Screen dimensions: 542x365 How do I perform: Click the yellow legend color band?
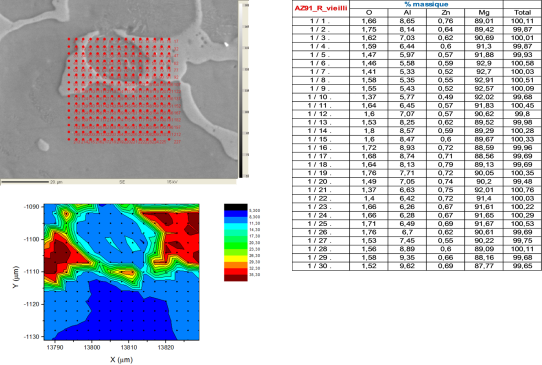coord(235,259)
